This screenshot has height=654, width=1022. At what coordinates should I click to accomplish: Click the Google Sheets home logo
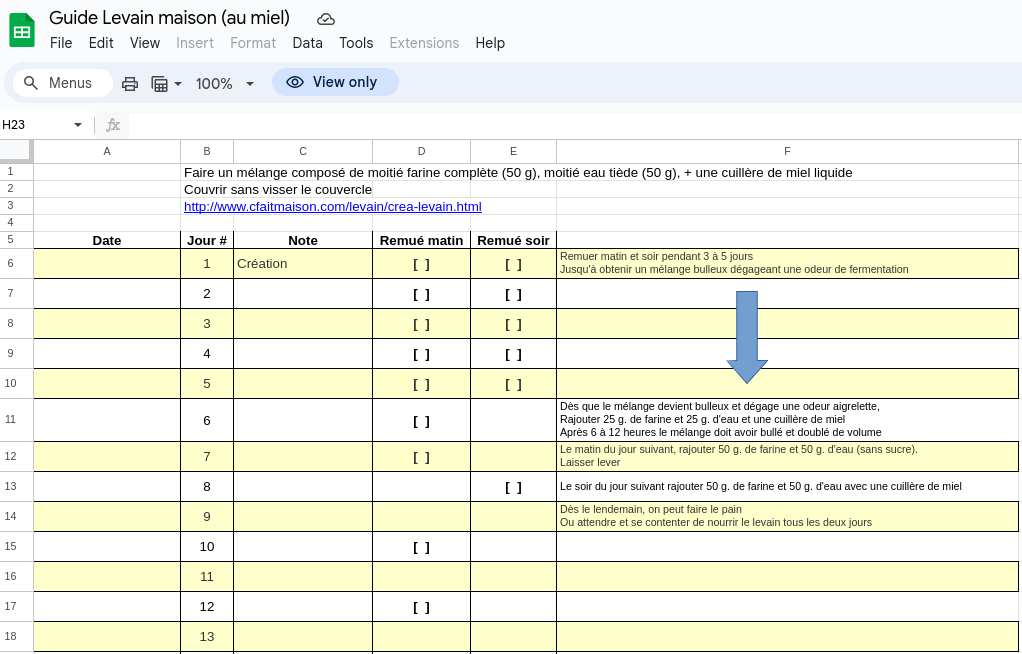[x=22, y=30]
